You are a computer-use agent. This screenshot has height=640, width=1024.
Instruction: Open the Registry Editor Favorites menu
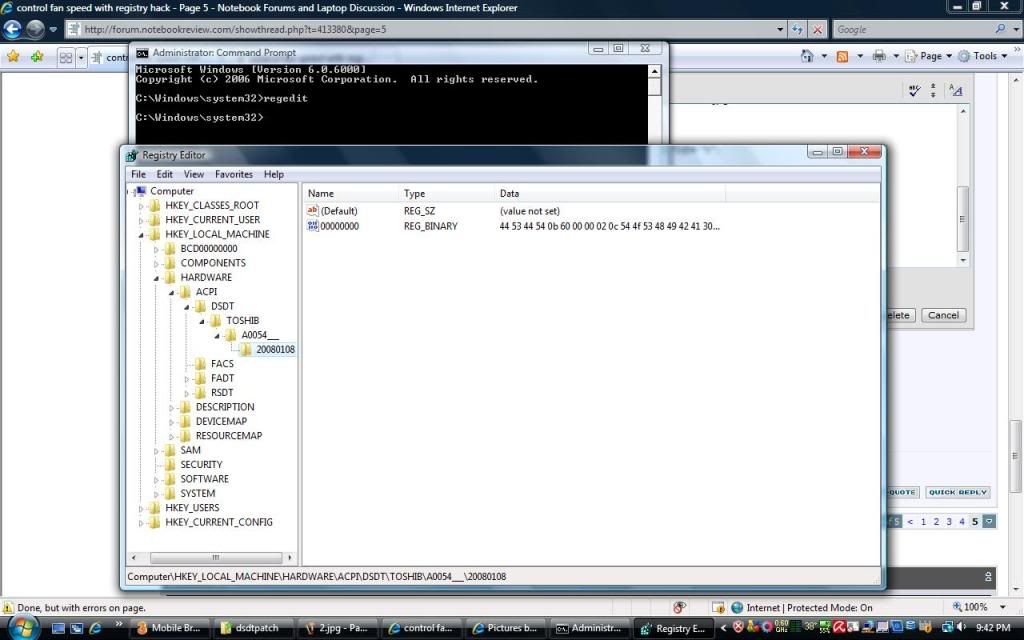click(234, 174)
